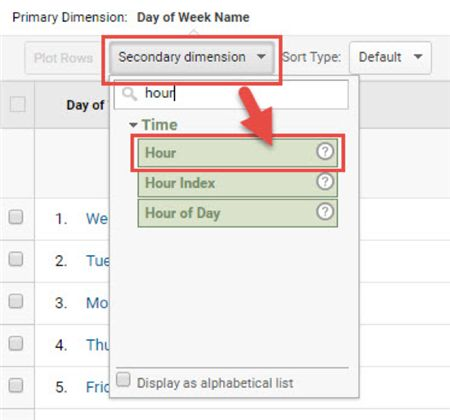Viewport: 450px width, 420px height.
Task: Open help icon for Hour Index
Action: pyautogui.click(x=325, y=182)
